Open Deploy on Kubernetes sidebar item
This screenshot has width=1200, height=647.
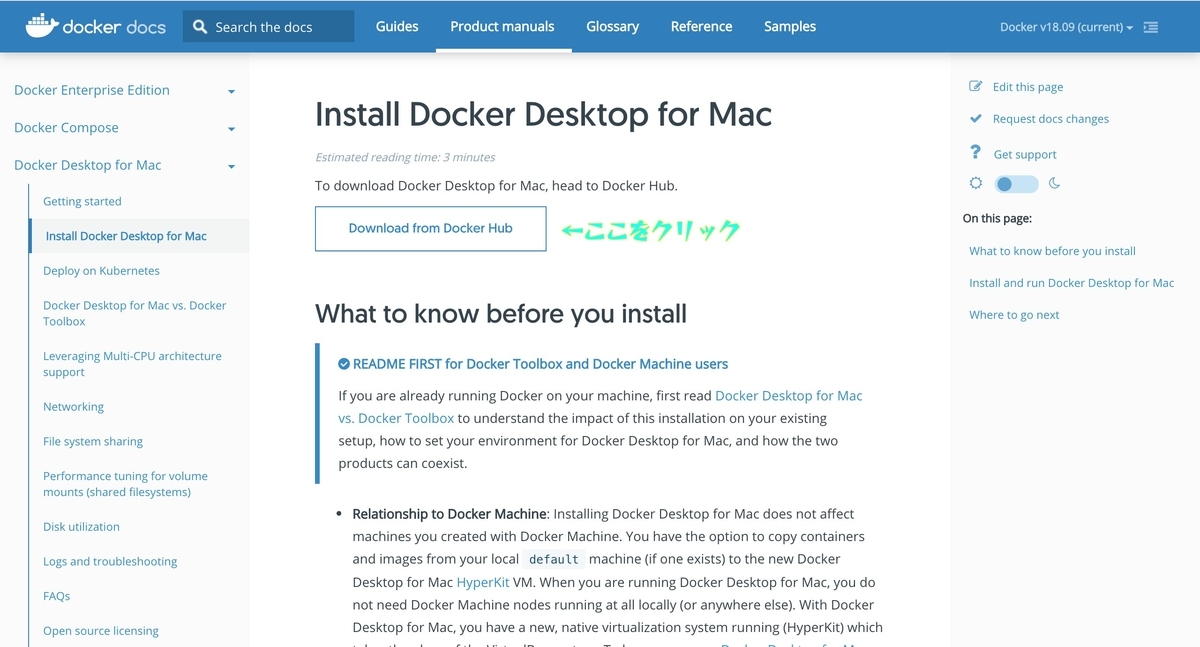pos(101,271)
